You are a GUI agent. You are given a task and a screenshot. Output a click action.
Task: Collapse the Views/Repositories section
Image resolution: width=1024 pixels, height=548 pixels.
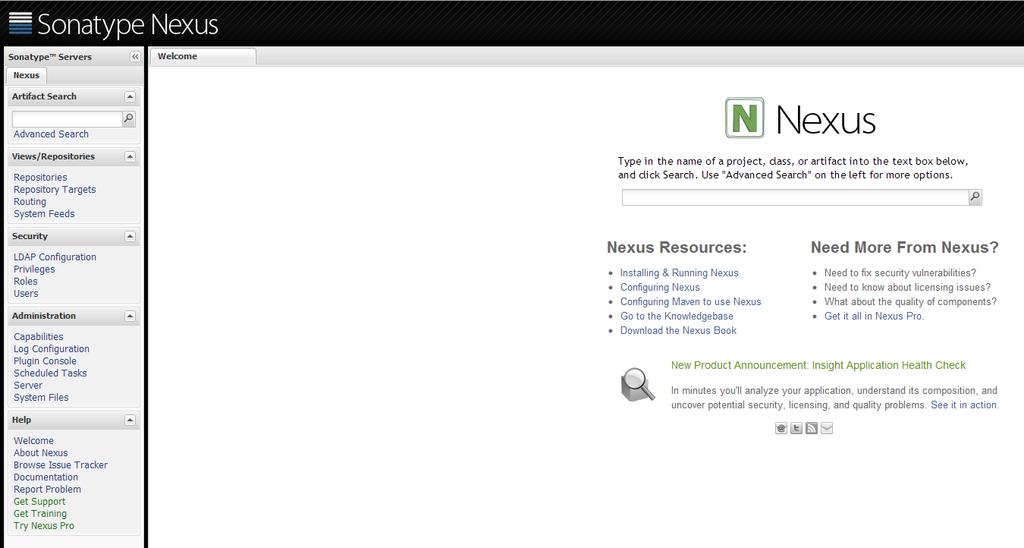pyautogui.click(x=130, y=157)
